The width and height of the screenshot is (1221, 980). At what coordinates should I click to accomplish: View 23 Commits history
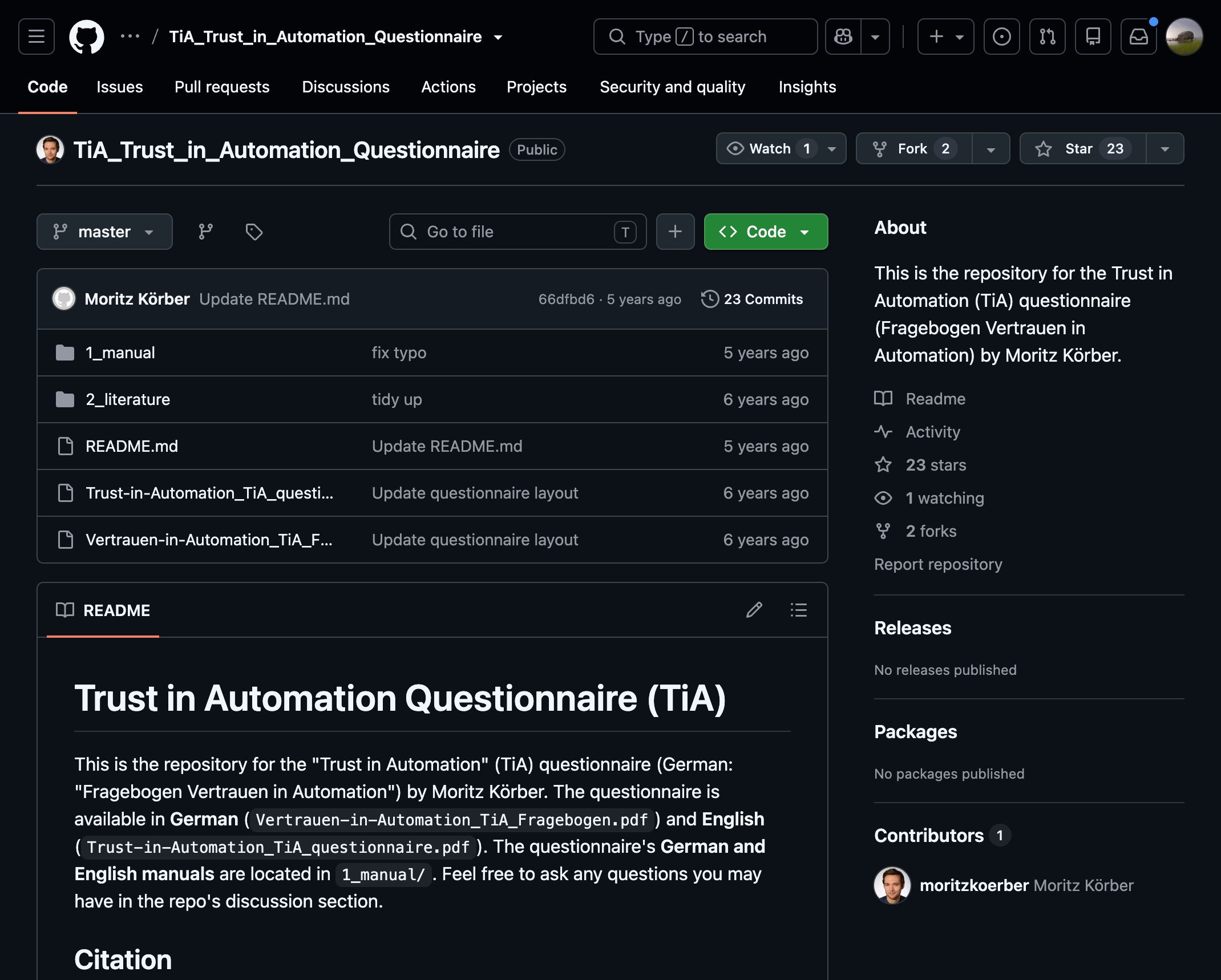[752, 299]
